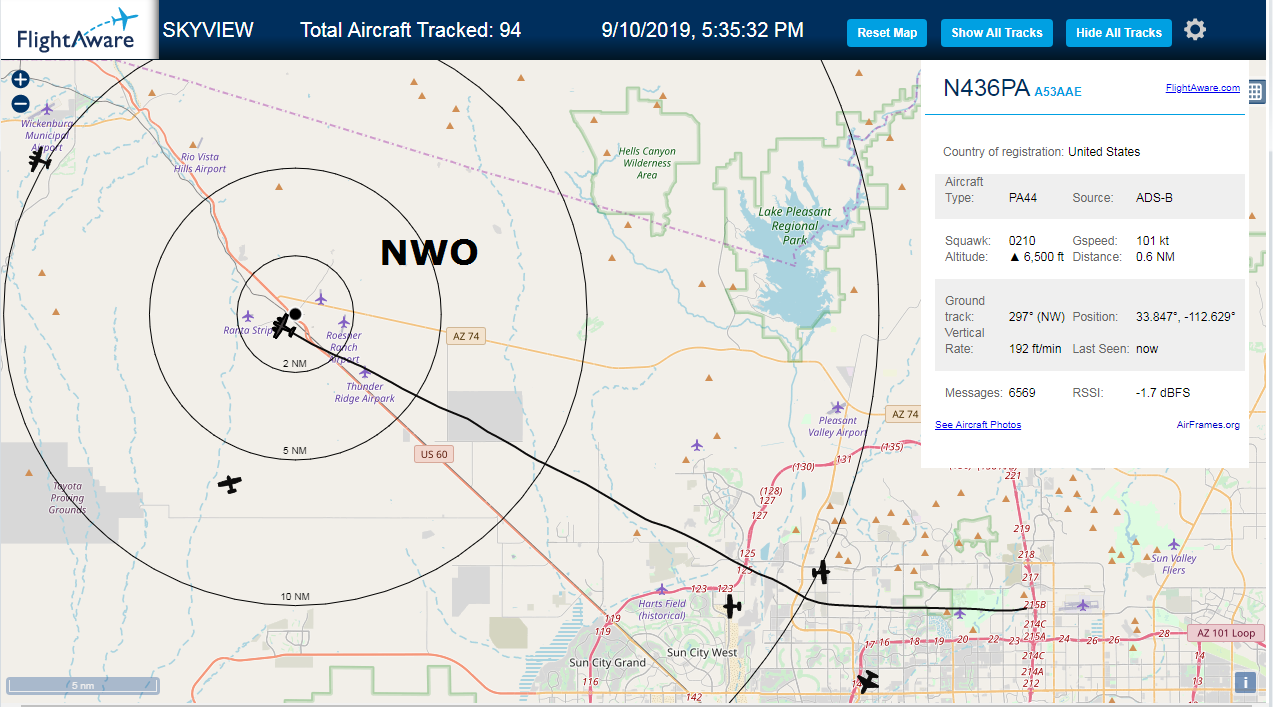
Task: Click the date and time display
Action: coord(703,30)
